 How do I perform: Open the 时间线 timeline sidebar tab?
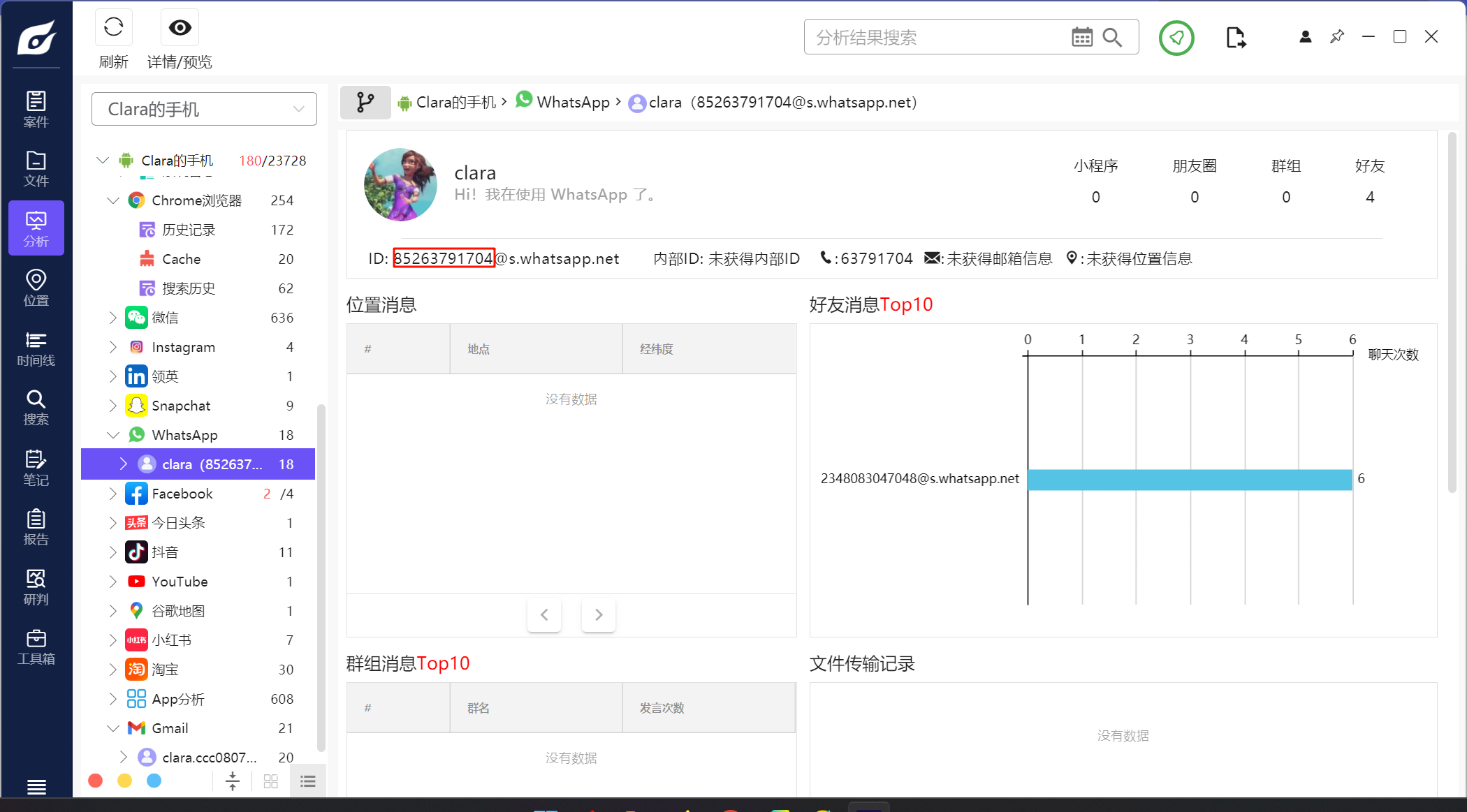(x=36, y=348)
